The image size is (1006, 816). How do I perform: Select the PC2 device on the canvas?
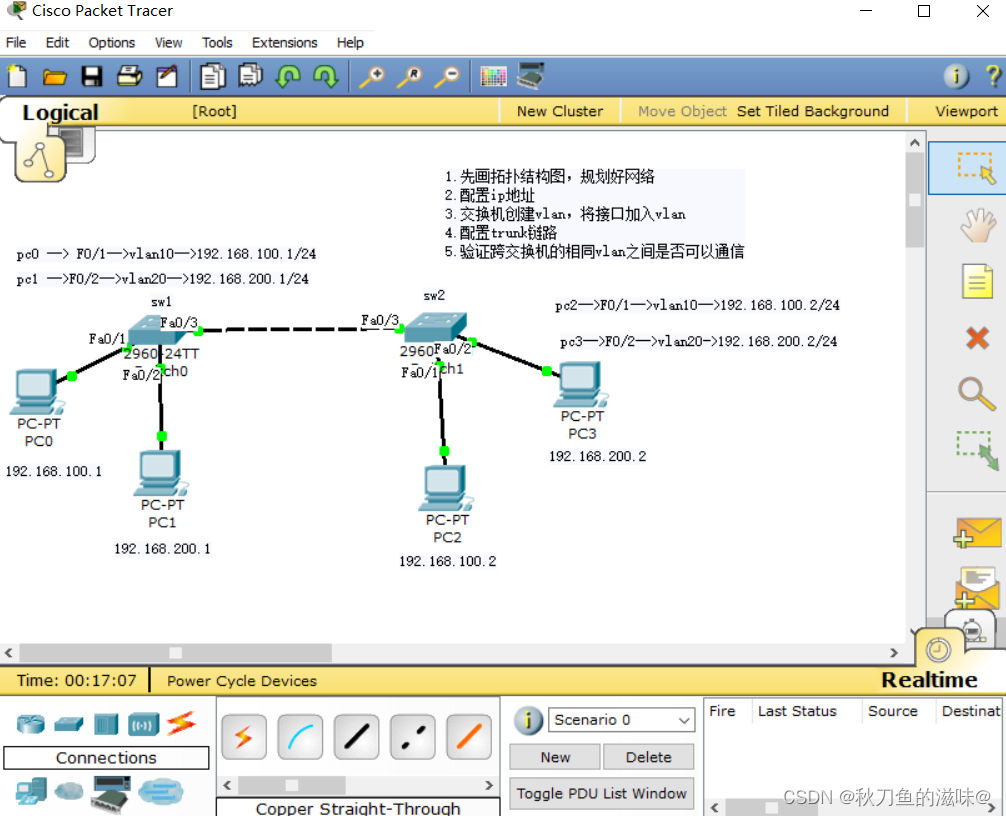click(x=446, y=490)
